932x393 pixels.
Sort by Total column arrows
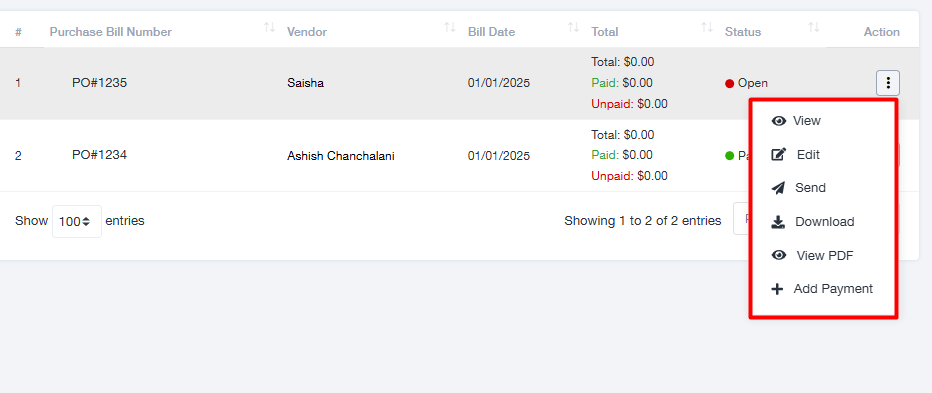pos(707,27)
